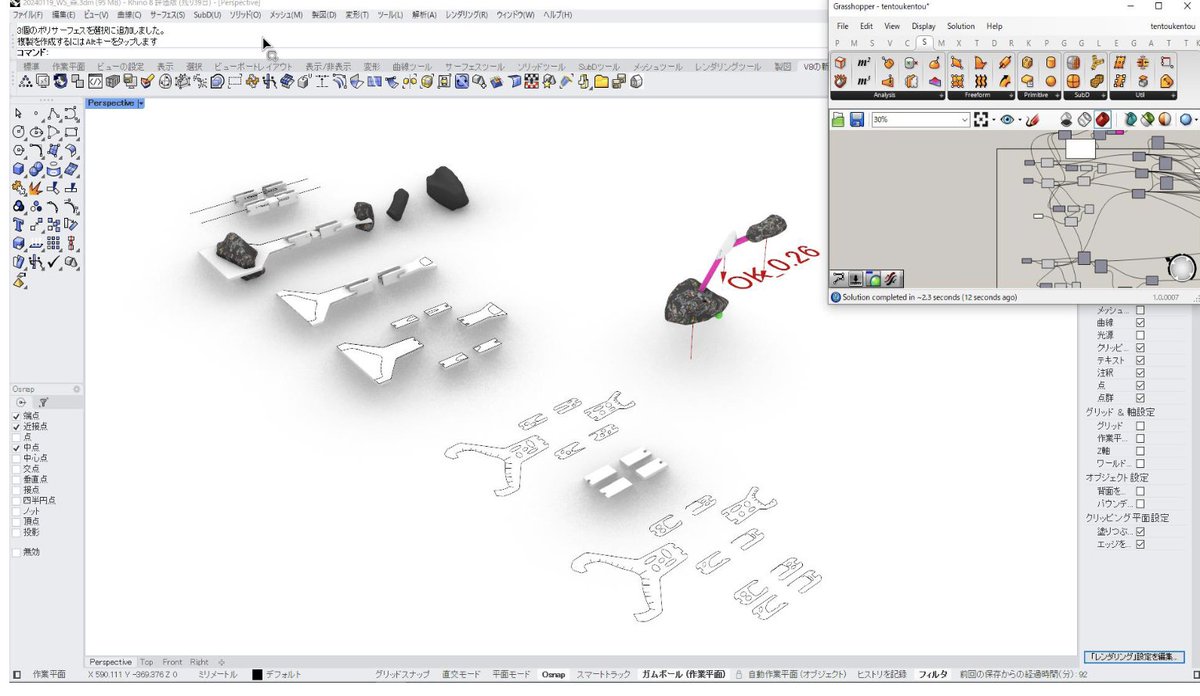Viewport: 1200px width, 696px height.
Task: Uncheck the 近接点 osnap checkbox
Action: (x=16, y=427)
